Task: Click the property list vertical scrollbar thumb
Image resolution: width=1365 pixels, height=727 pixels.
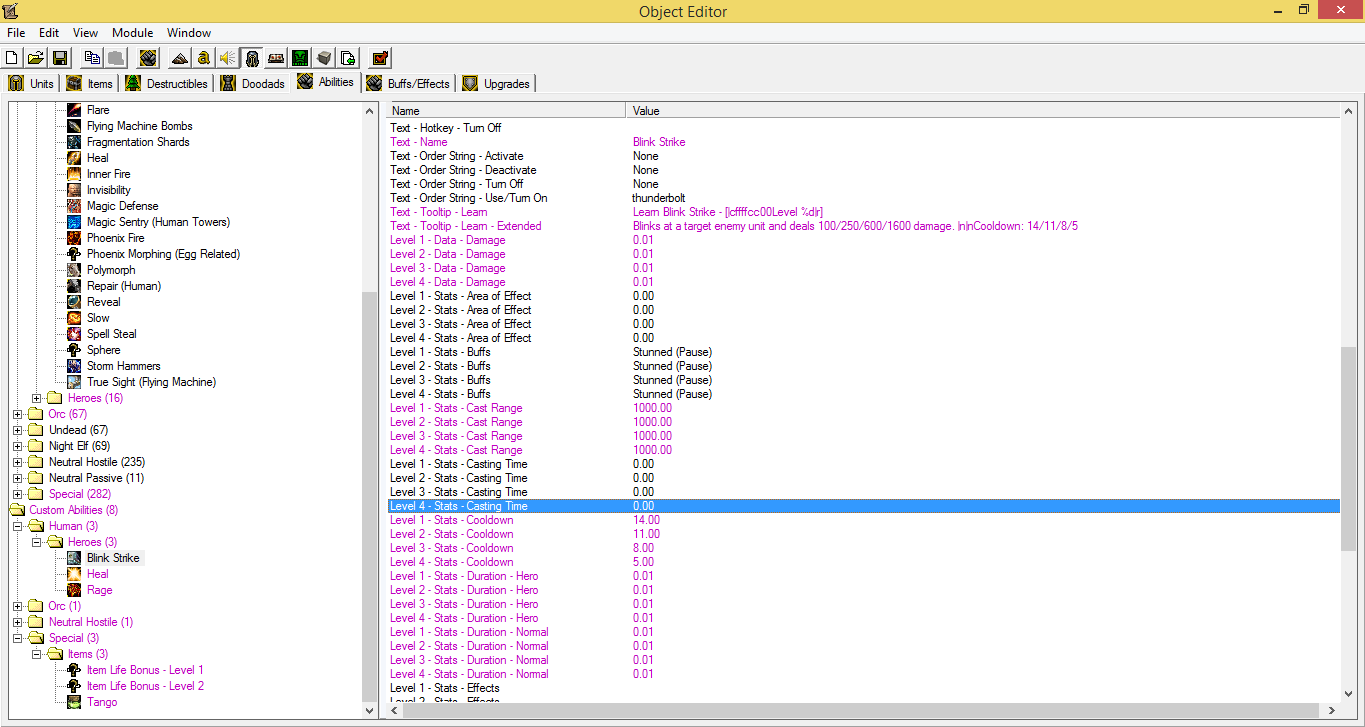Action: coord(1348,448)
